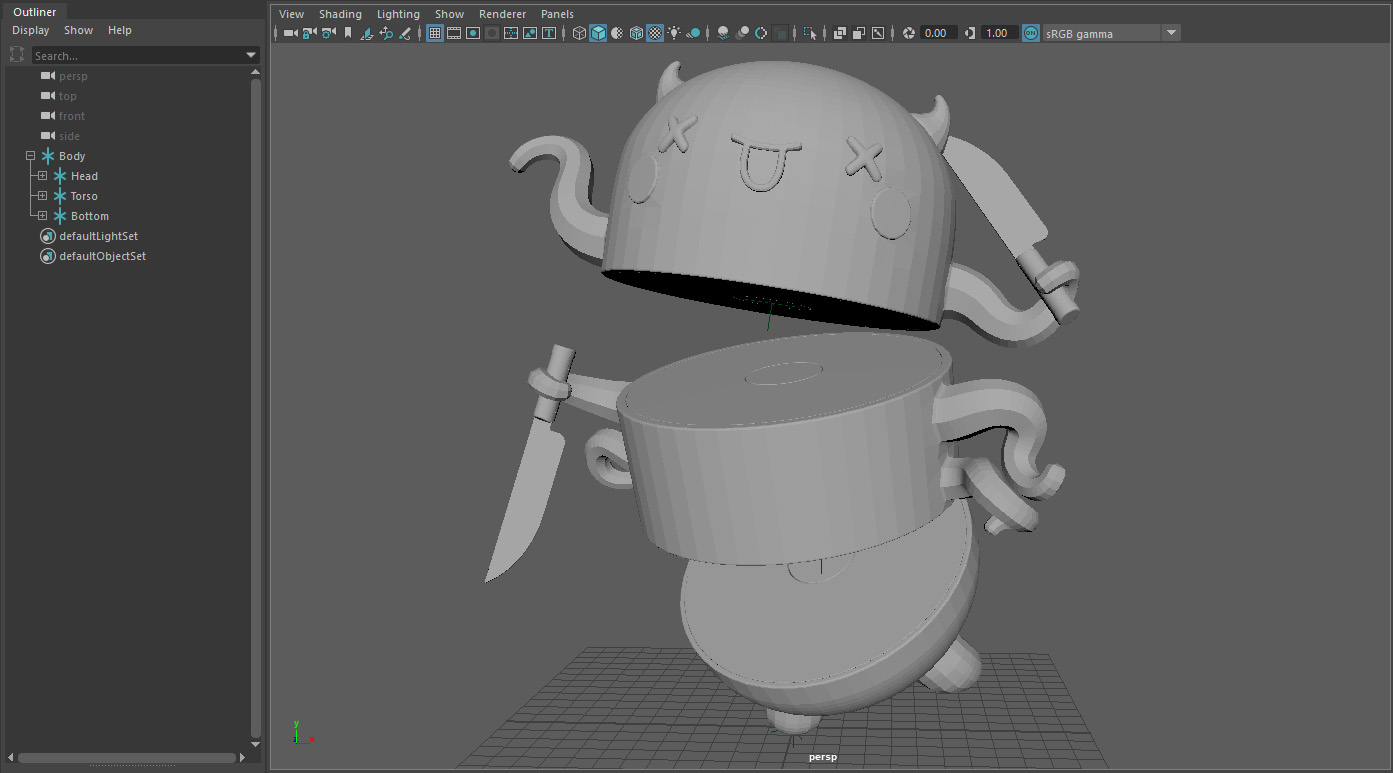
Task: Open Camera Attributes from the viewport toolbar
Action: (x=328, y=33)
